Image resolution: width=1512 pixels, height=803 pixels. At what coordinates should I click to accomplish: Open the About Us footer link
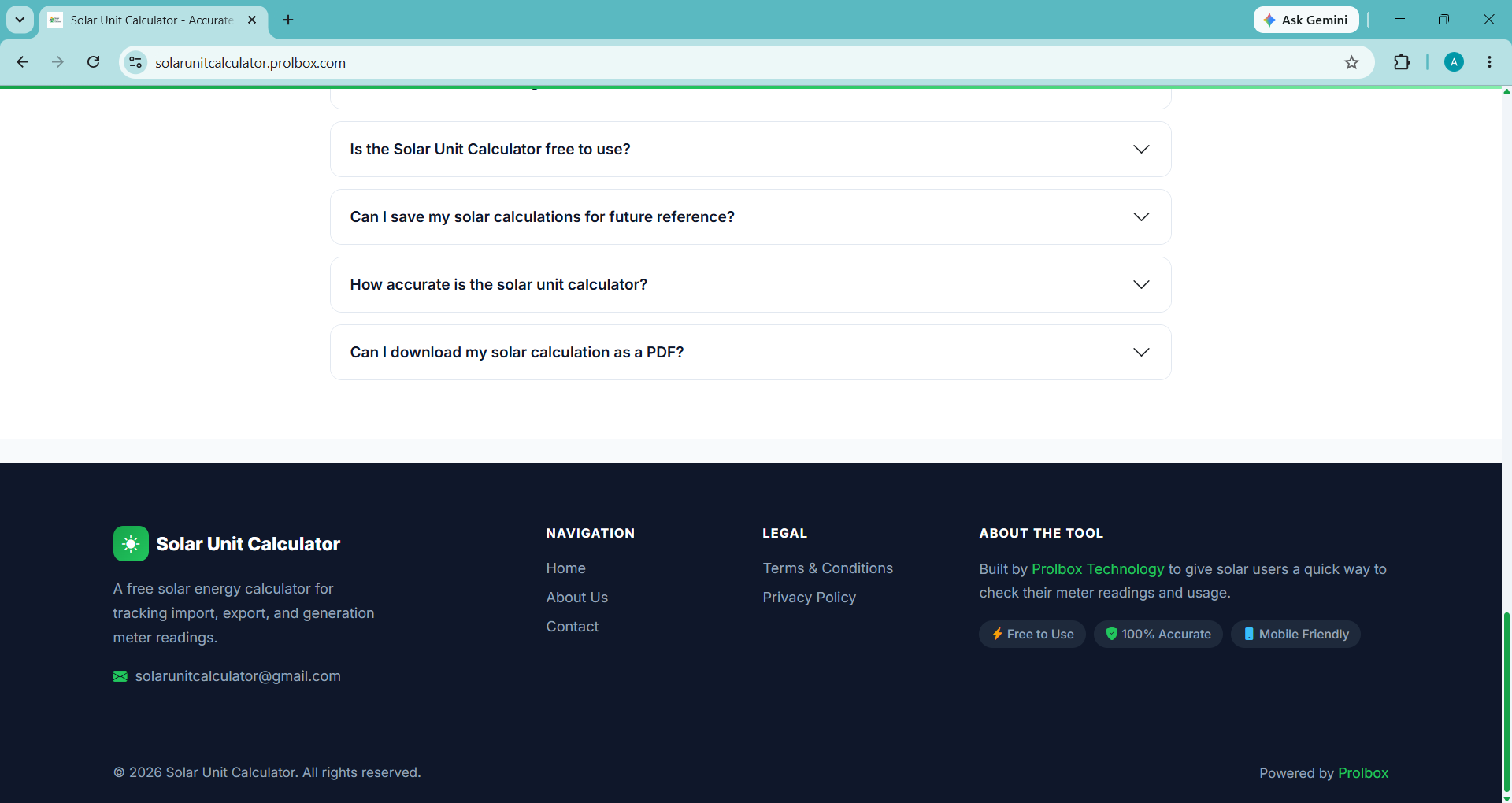576,598
